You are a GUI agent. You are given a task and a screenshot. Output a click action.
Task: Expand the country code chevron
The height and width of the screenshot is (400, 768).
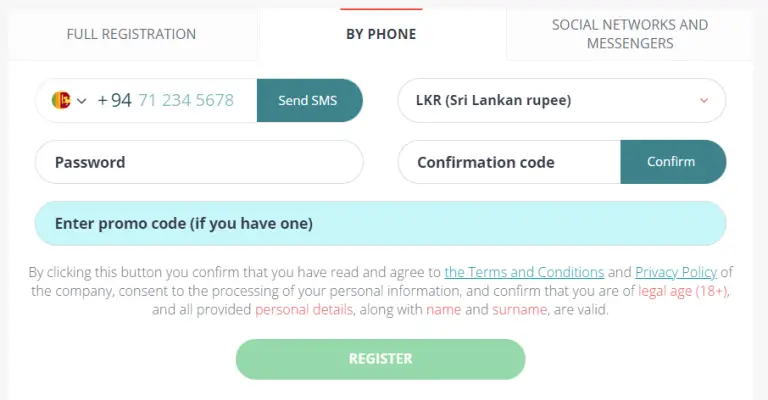click(x=82, y=100)
